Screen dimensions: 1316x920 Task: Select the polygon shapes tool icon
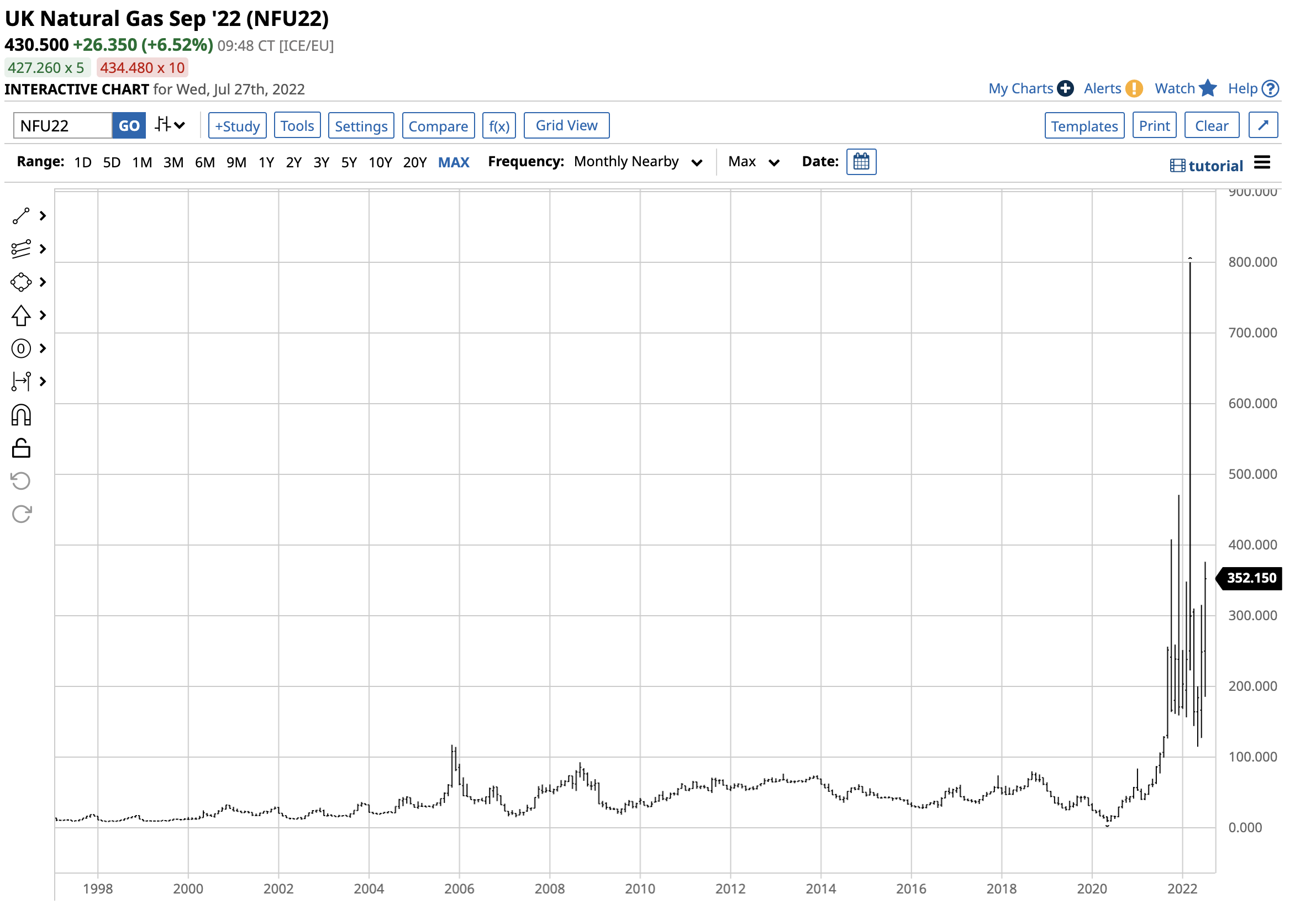(20, 282)
